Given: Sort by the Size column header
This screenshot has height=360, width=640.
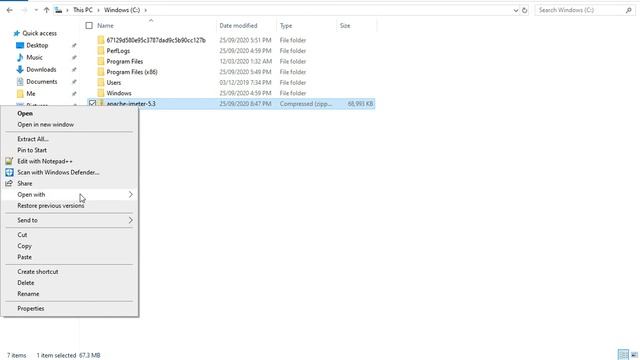Looking at the screenshot, I should click(x=345, y=26).
